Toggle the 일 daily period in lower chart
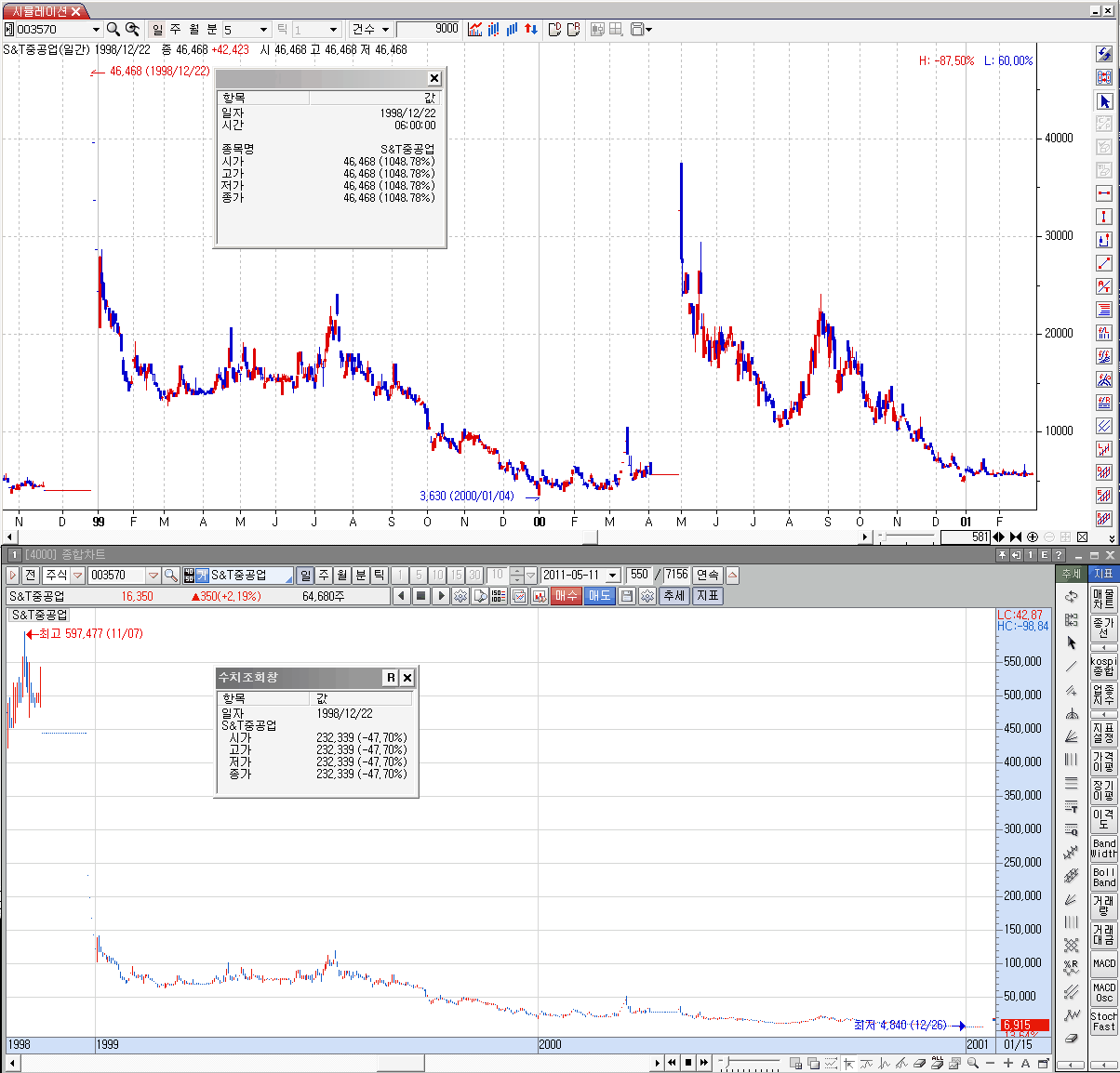The height and width of the screenshot is (1073, 1120). tap(306, 576)
